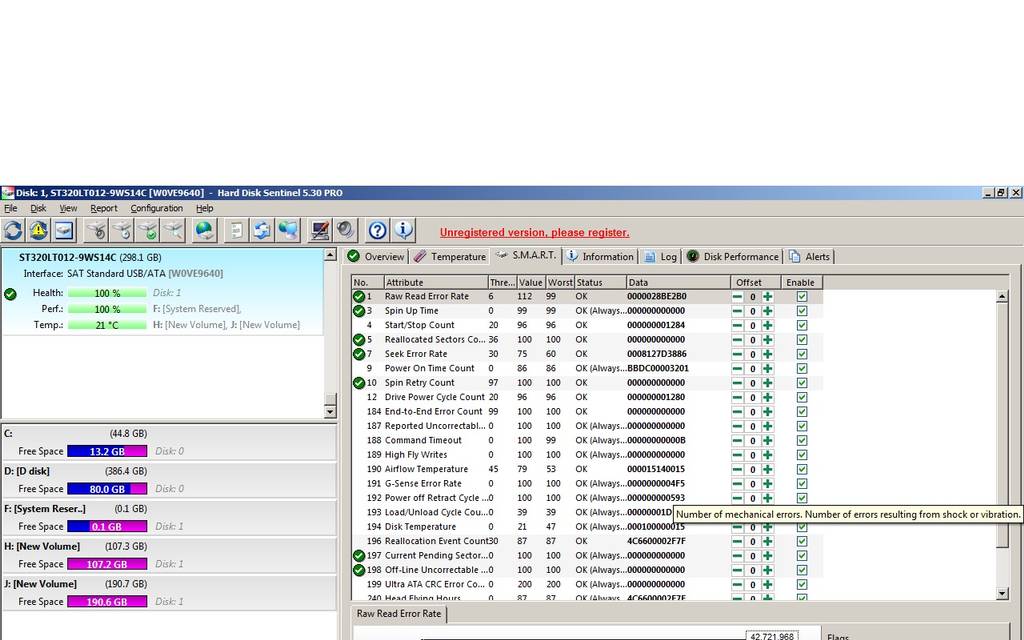Open the Configuration menu
The width and height of the screenshot is (1024, 640).
pyautogui.click(x=156, y=209)
